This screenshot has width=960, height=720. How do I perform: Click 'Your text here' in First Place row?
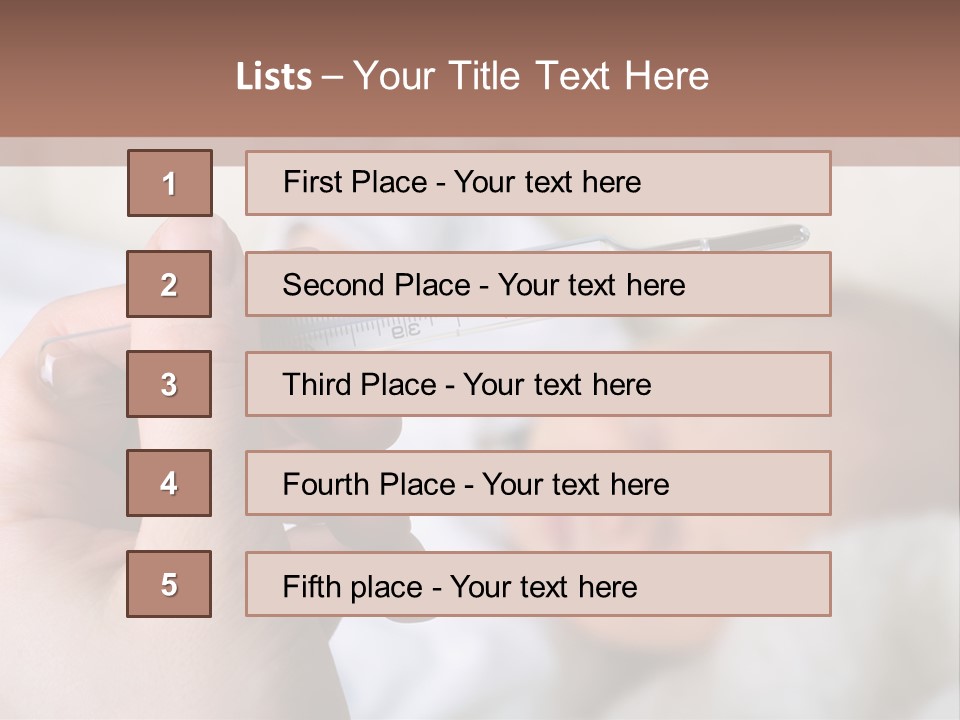pyautogui.click(x=547, y=183)
